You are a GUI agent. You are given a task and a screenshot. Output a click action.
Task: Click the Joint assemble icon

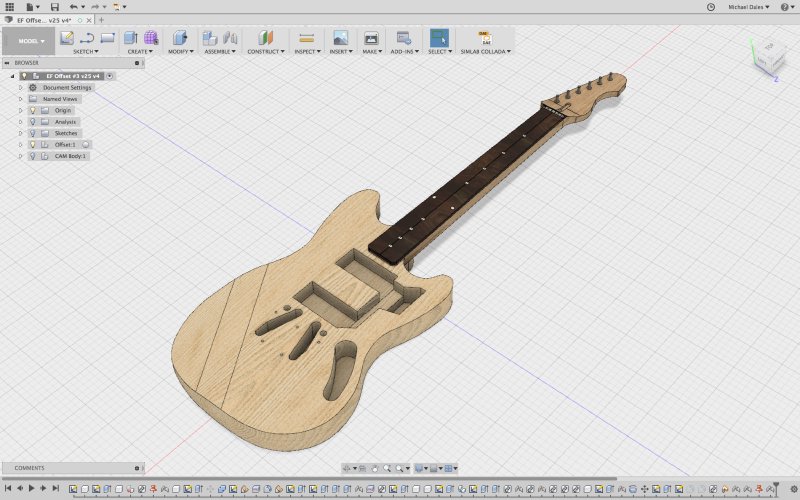pos(230,38)
